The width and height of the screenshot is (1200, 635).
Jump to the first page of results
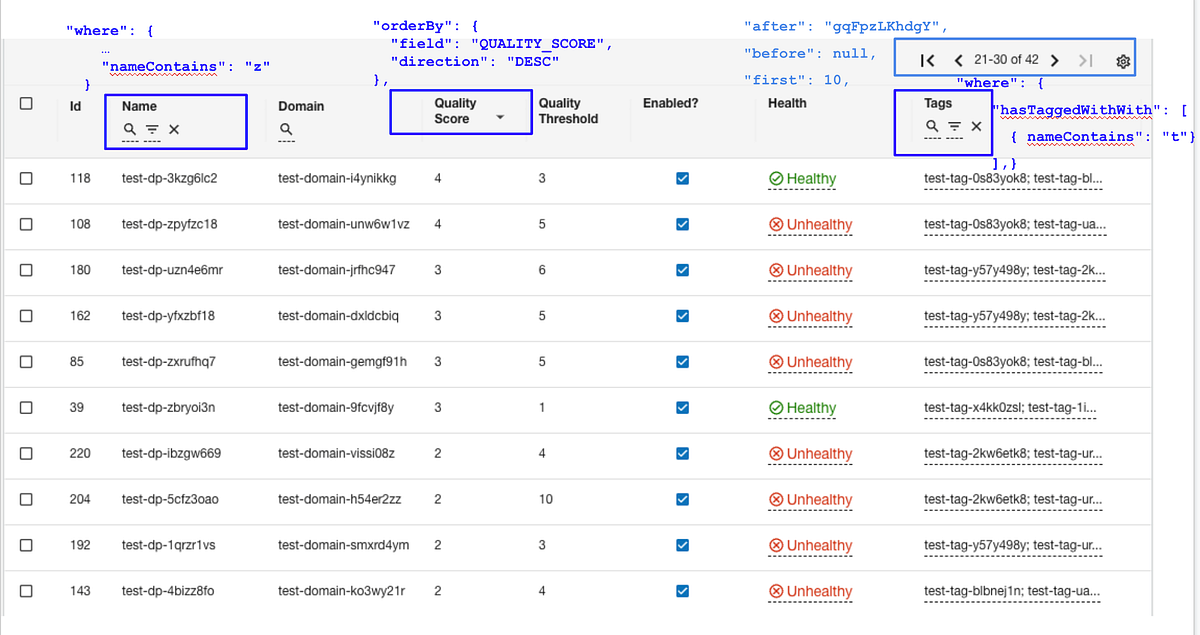pos(927,61)
